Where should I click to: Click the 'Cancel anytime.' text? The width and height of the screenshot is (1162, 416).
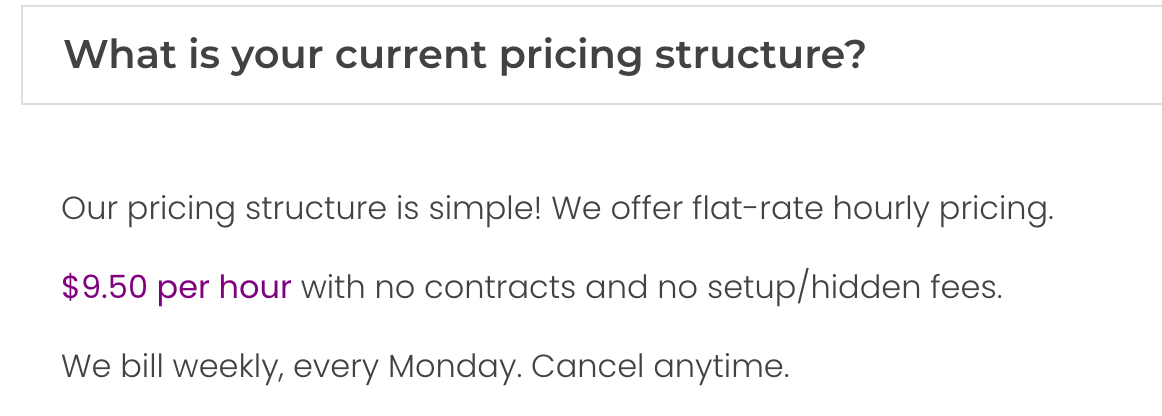[660, 366]
